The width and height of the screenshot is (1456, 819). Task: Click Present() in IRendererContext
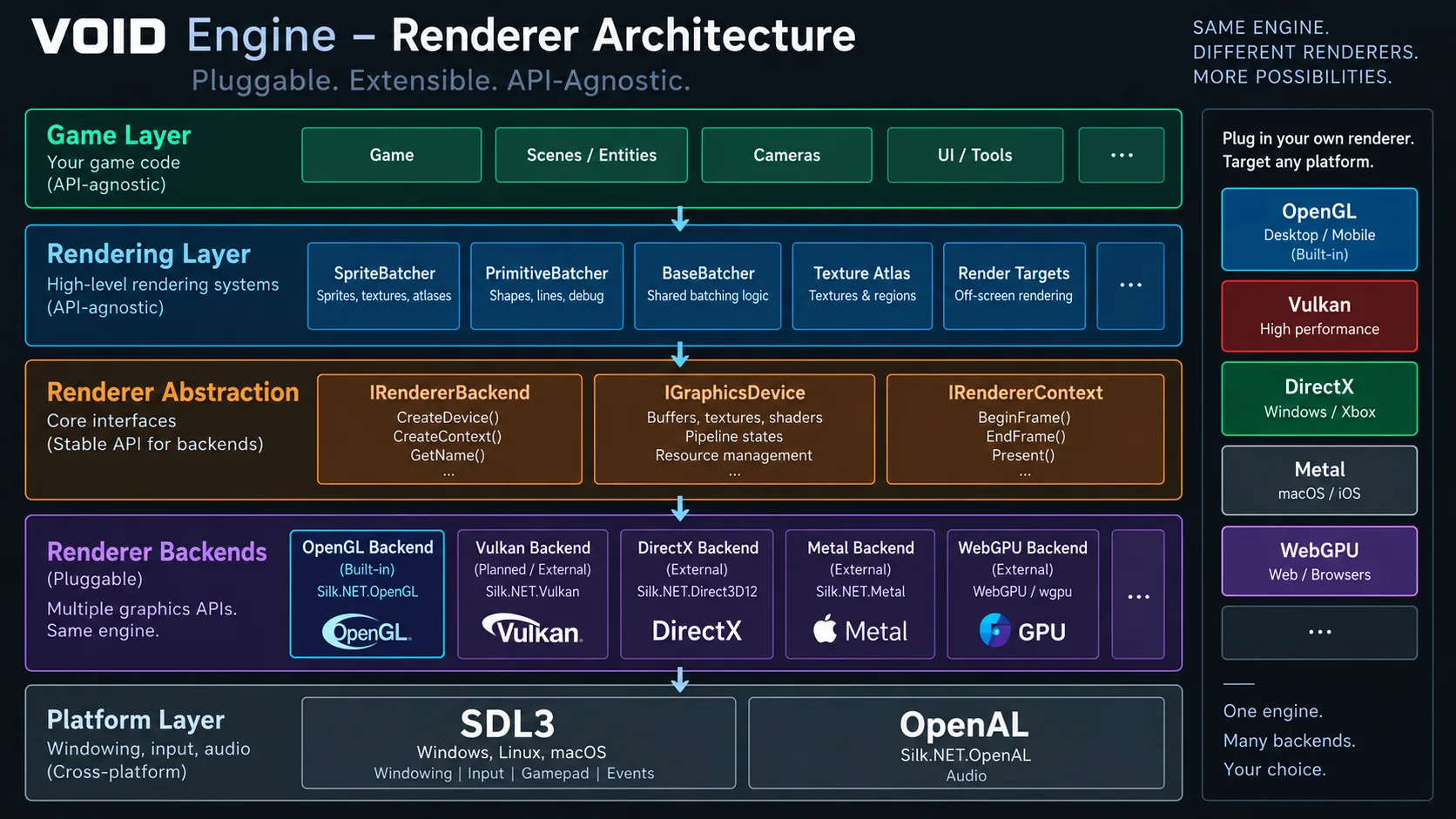coord(1023,455)
